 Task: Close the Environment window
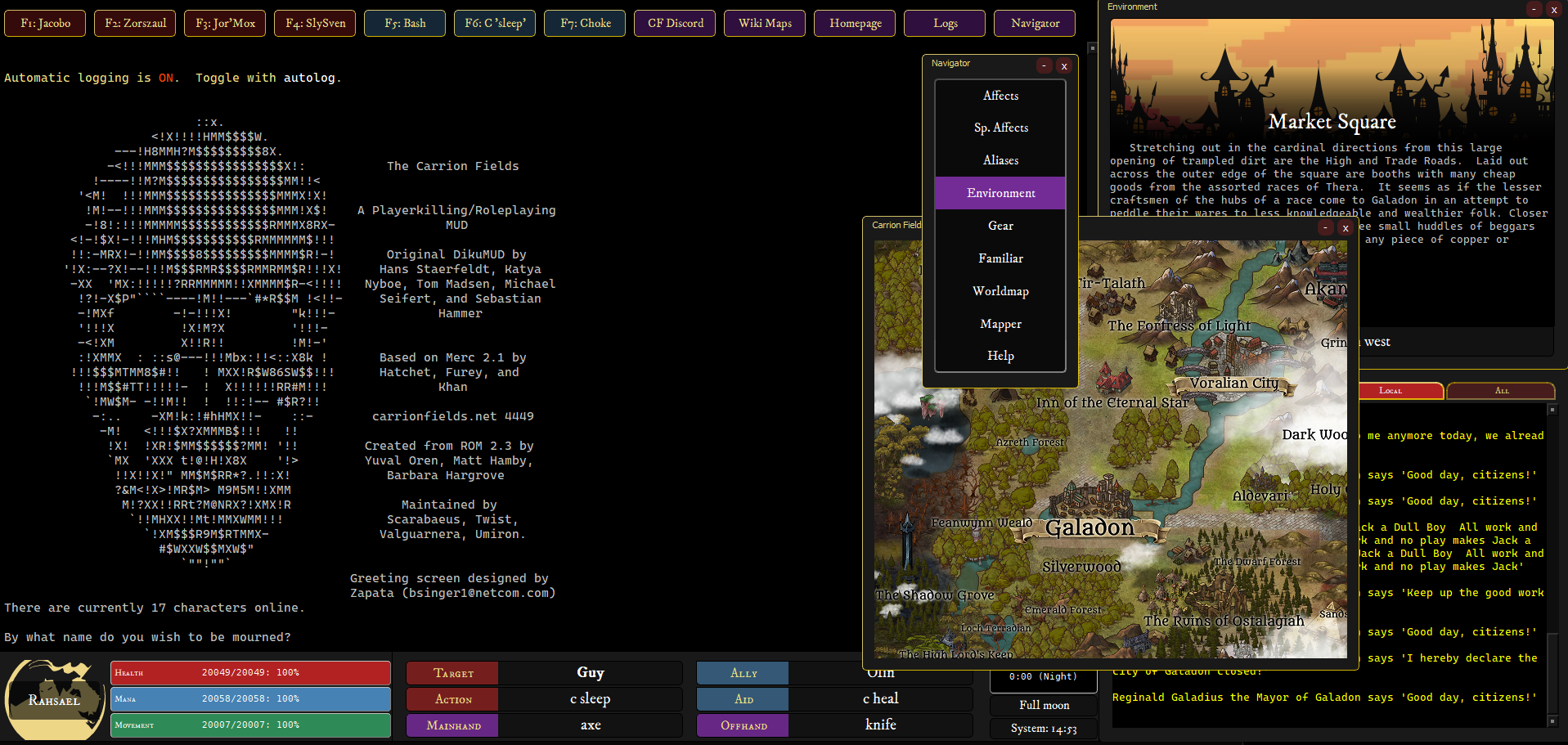point(1554,9)
